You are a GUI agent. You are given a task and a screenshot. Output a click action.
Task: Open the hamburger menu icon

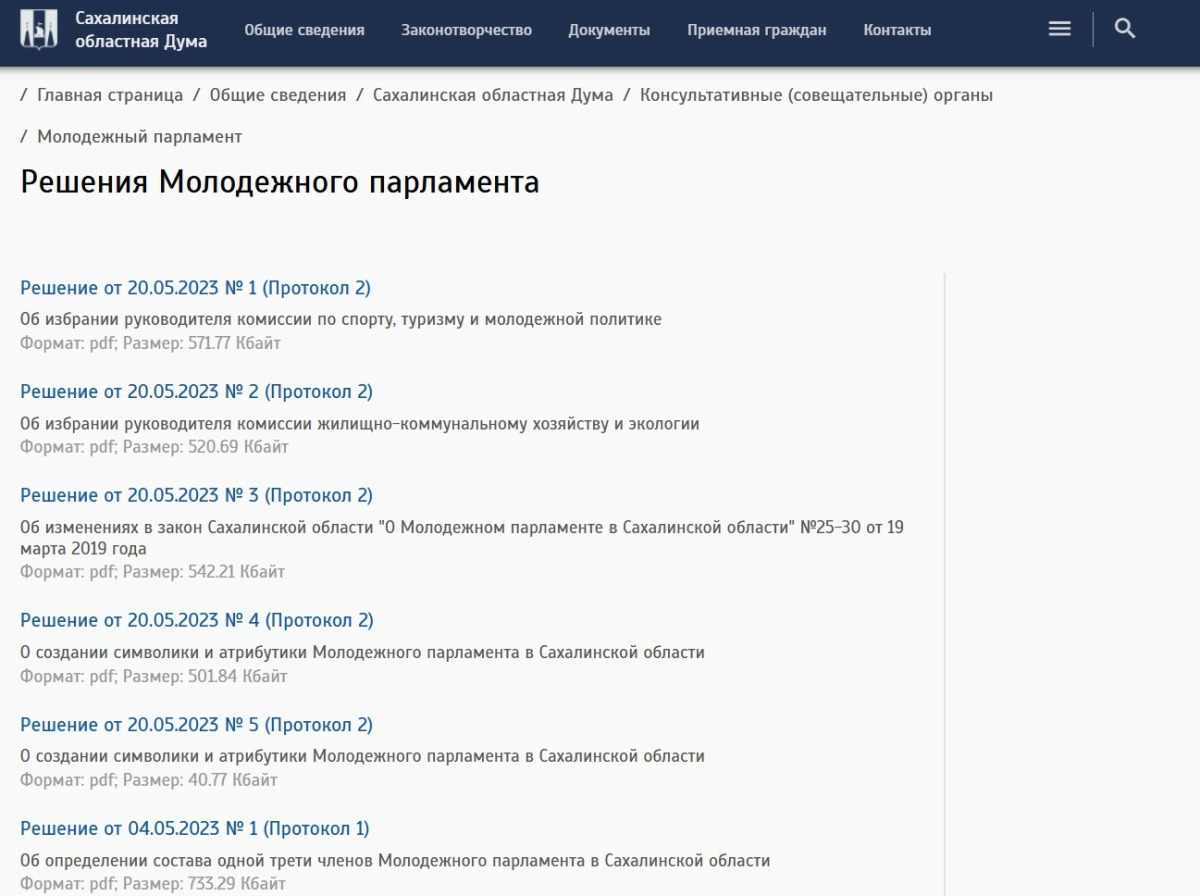(x=1059, y=29)
